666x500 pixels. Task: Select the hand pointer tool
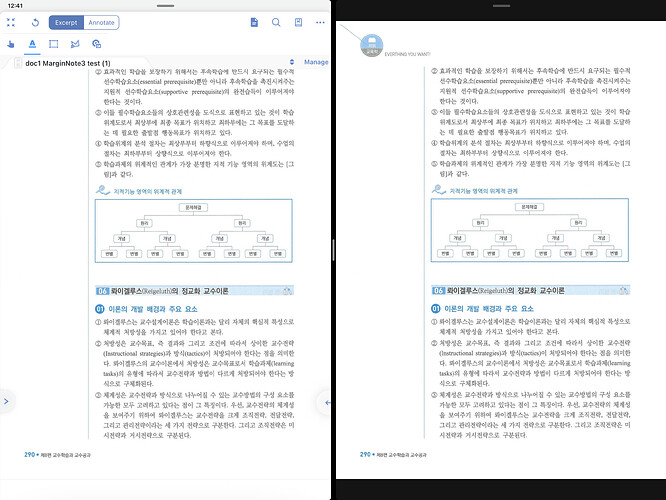pyautogui.click(x=11, y=44)
